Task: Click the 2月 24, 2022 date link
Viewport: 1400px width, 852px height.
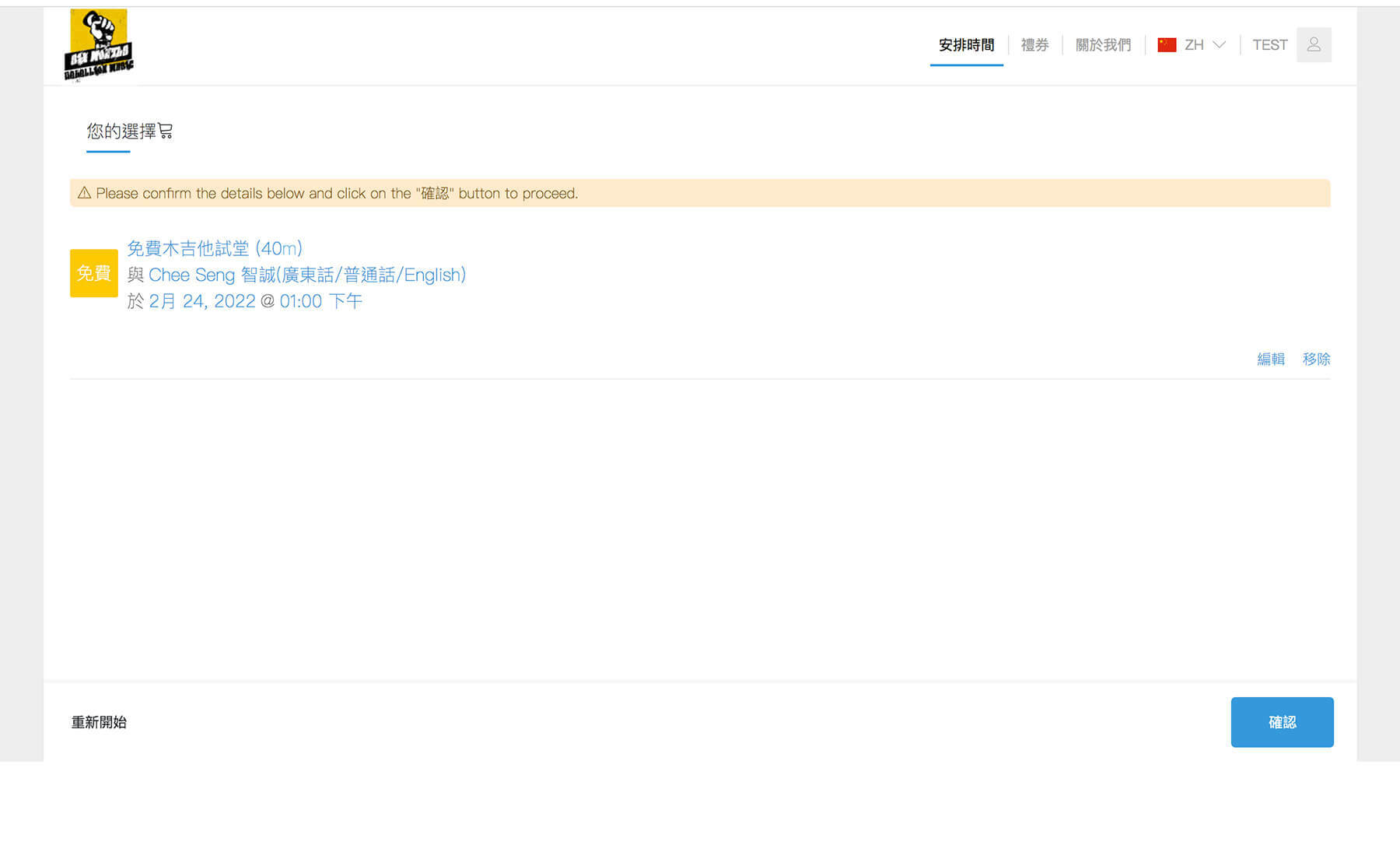Action: 202,301
